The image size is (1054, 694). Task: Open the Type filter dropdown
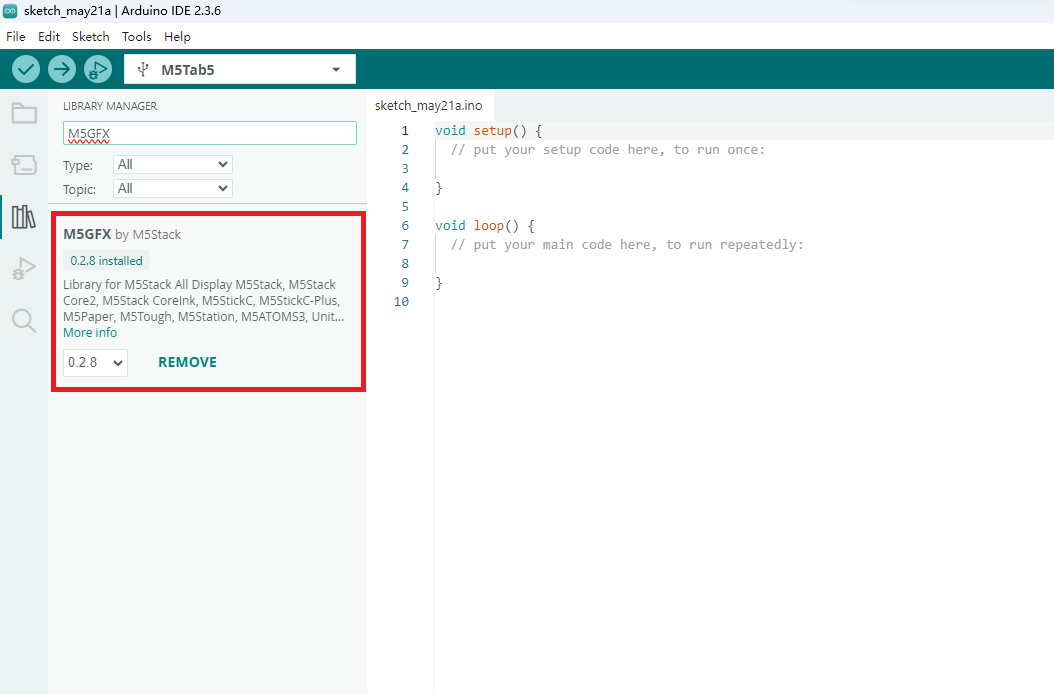click(173, 165)
